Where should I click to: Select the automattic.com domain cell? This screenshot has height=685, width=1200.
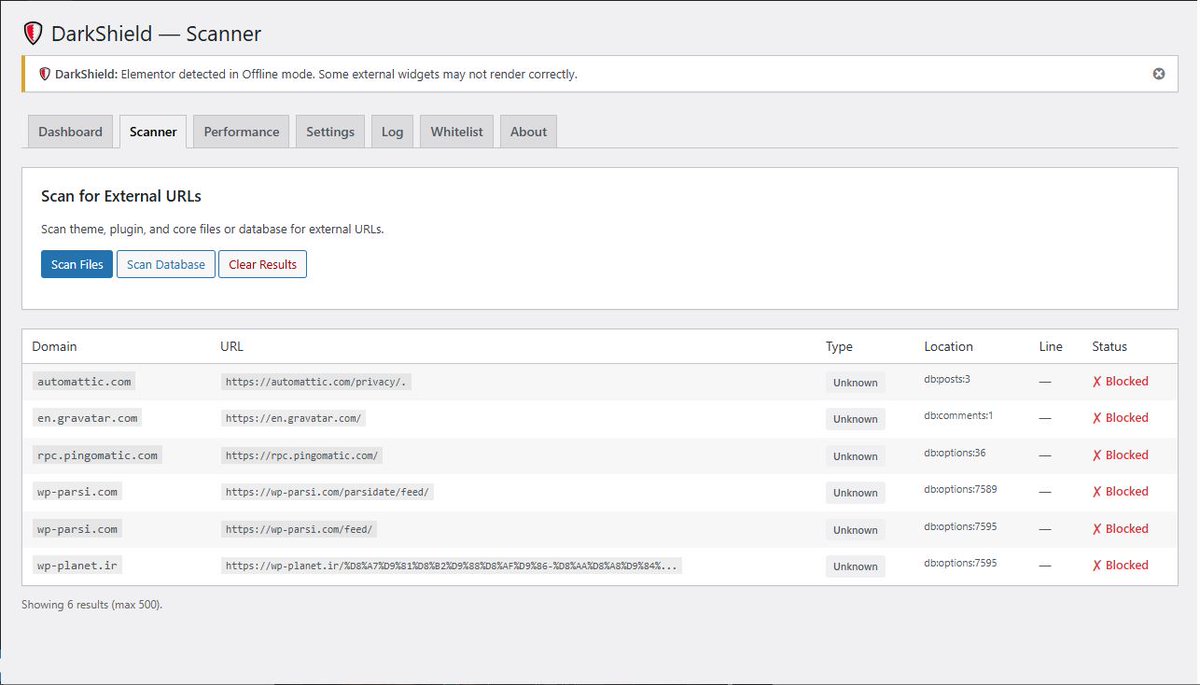click(x=83, y=381)
